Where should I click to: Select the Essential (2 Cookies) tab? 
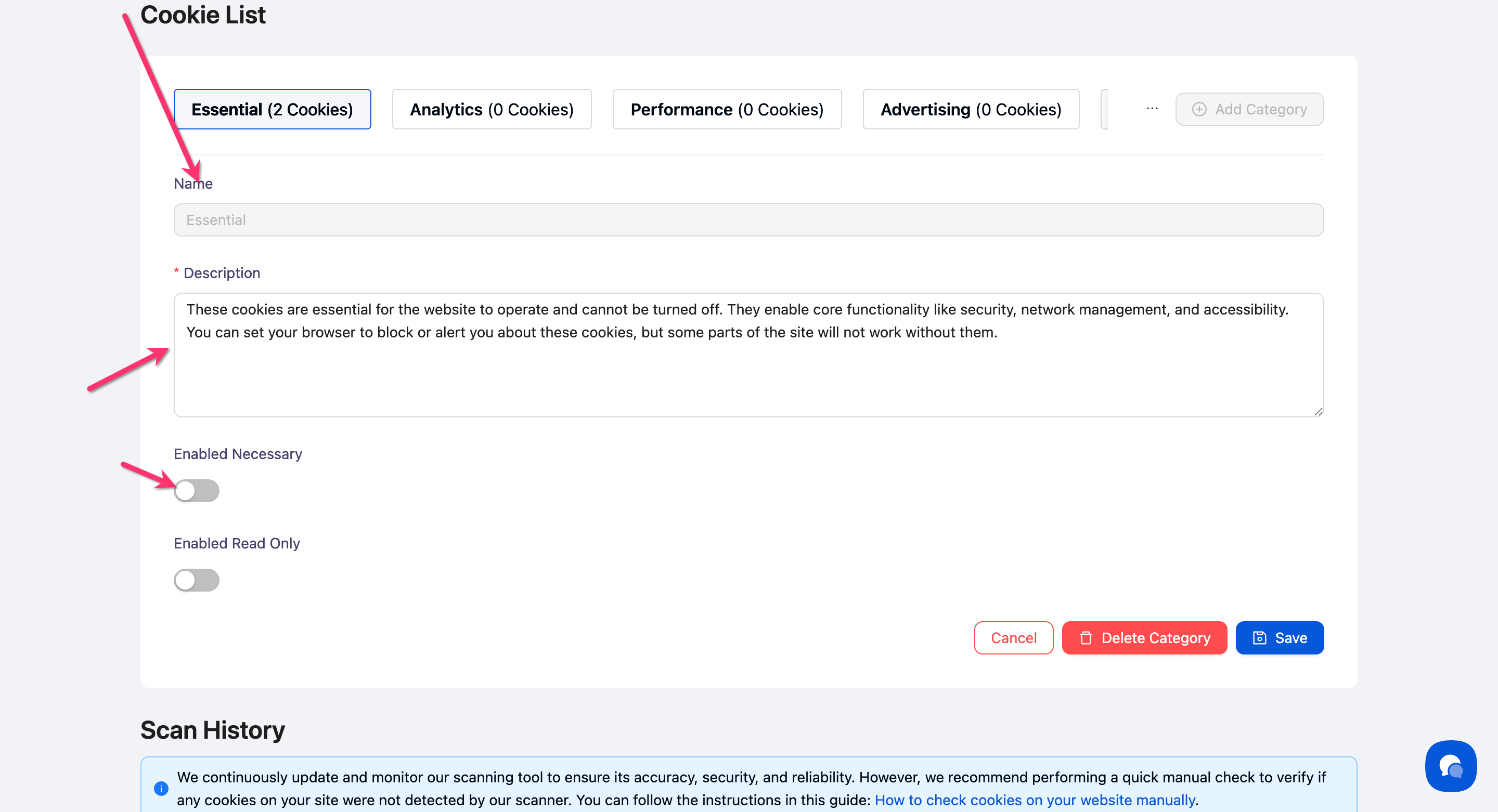[x=272, y=109]
